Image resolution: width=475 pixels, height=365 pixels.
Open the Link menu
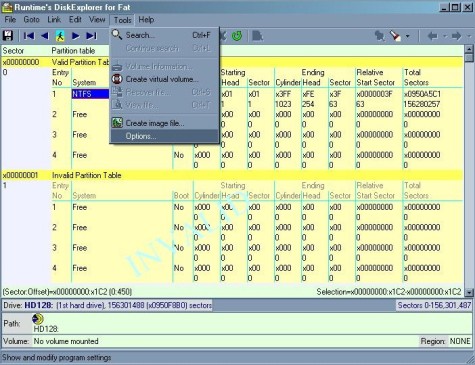pos(54,20)
